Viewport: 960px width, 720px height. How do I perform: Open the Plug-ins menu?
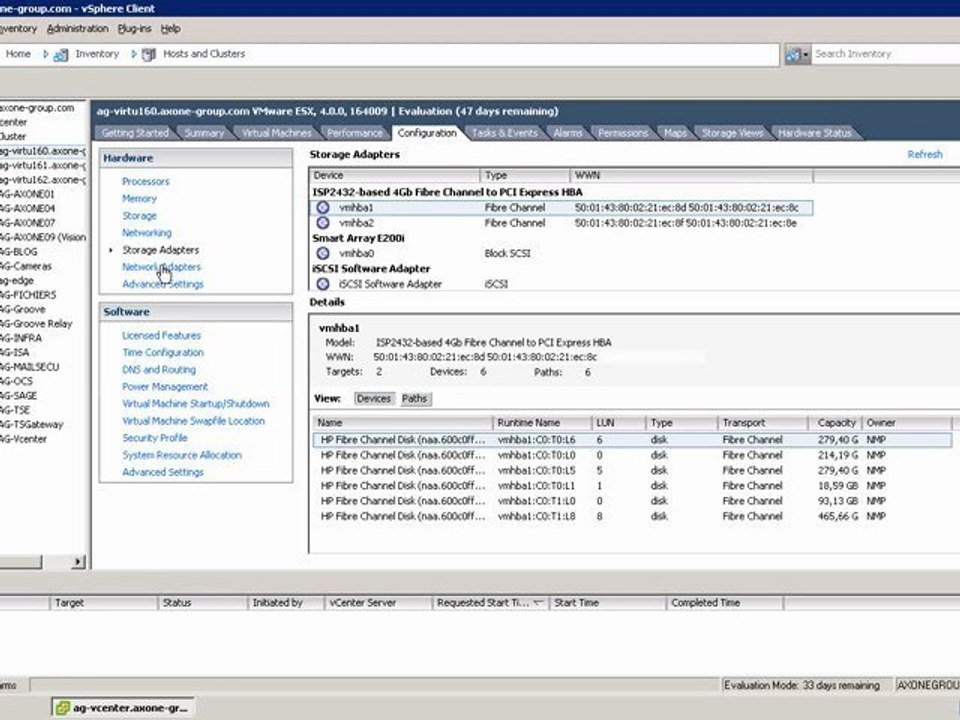click(x=134, y=29)
